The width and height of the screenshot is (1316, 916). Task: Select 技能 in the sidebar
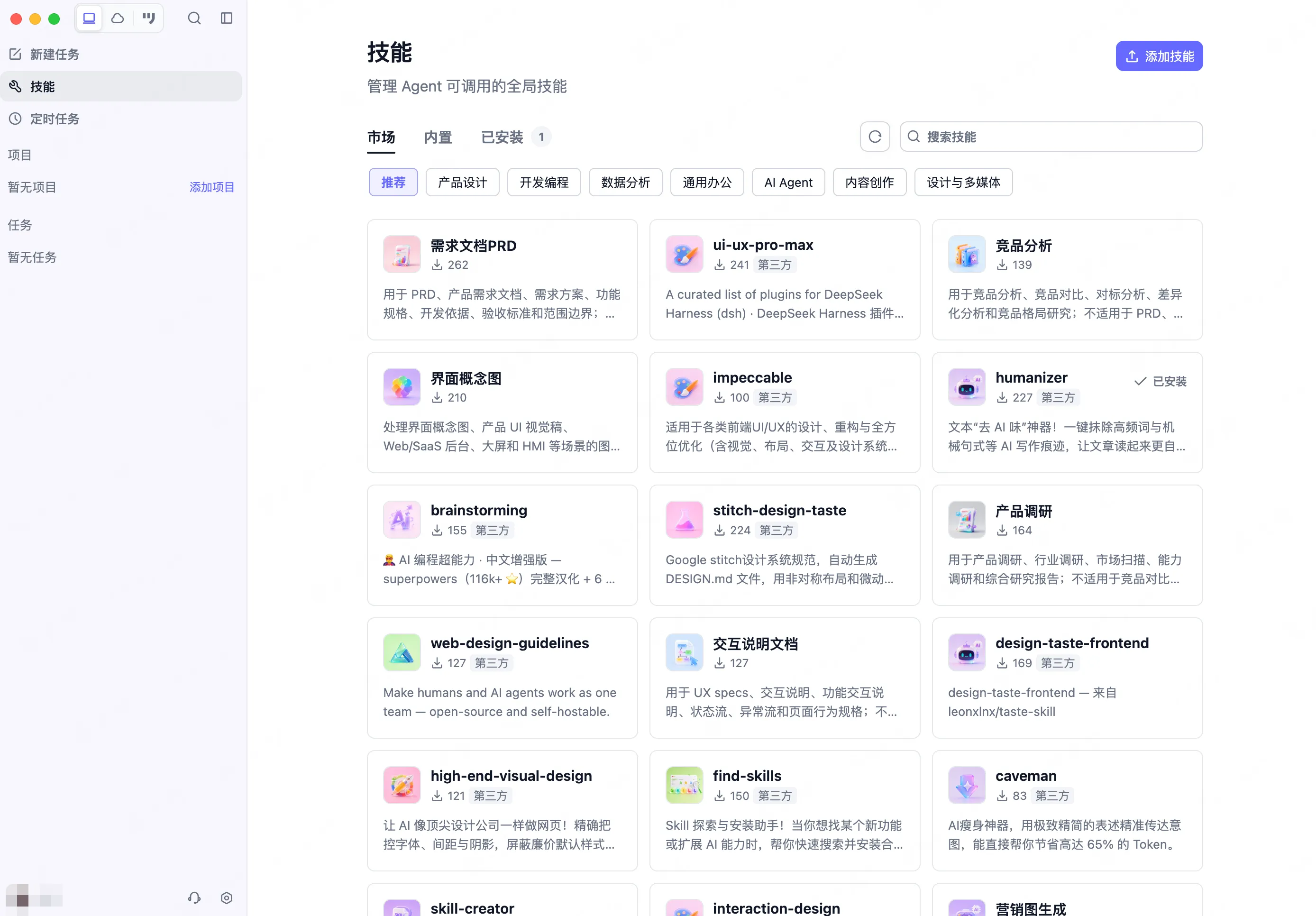click(x=121, y=87)
